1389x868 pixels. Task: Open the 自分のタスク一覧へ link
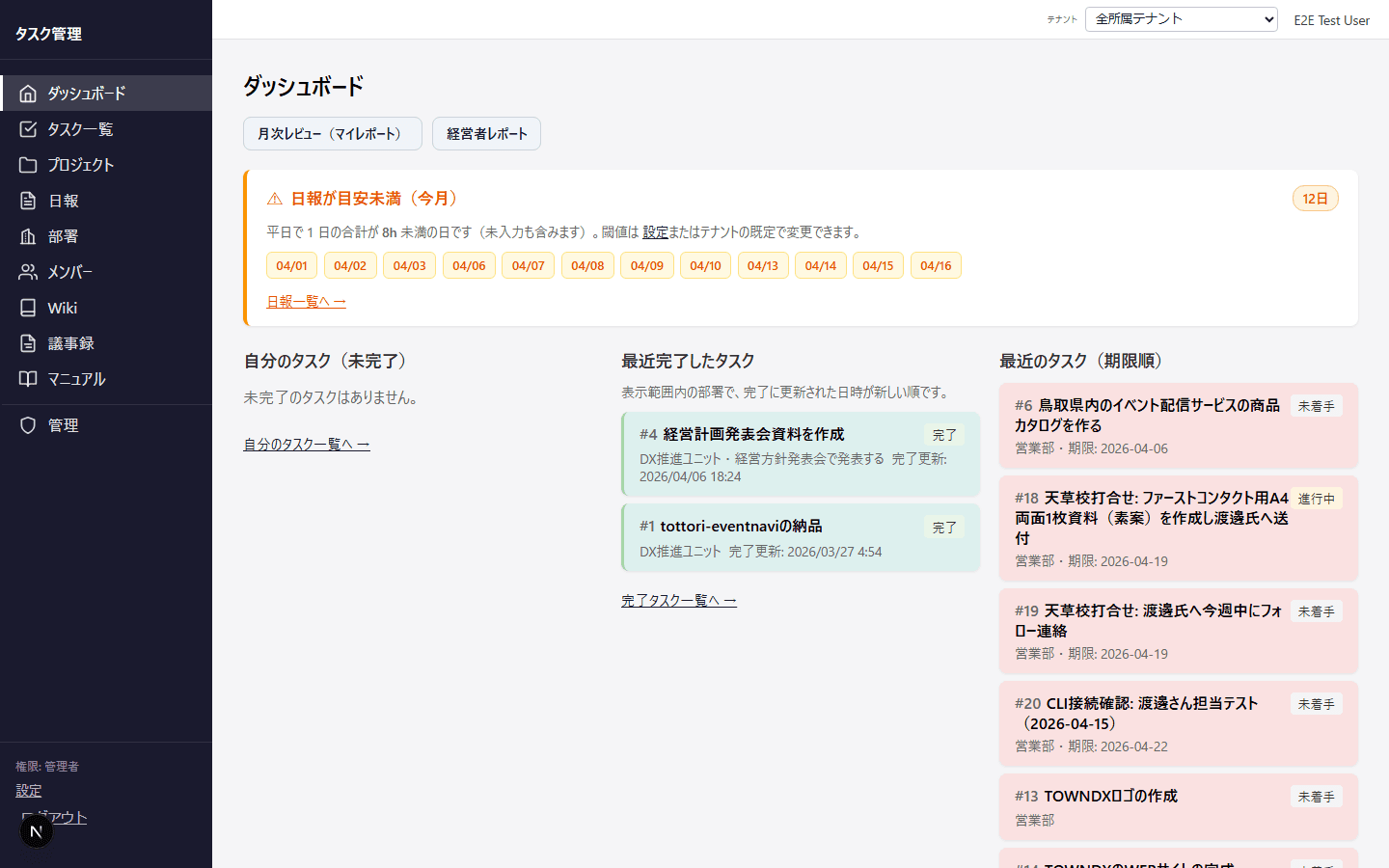(x=306, y=445)
